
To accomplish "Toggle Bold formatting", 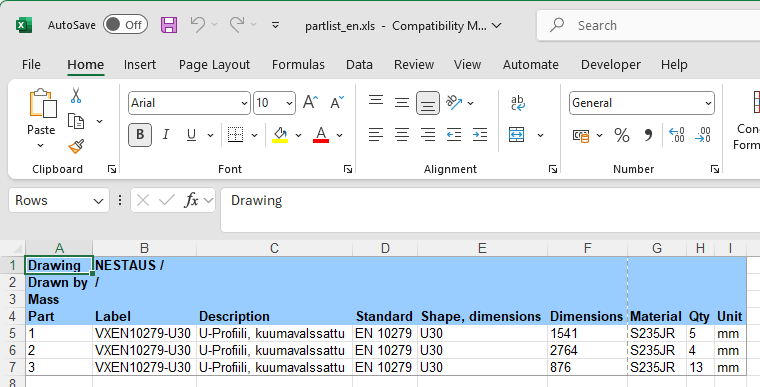I will tap(140, 135).
